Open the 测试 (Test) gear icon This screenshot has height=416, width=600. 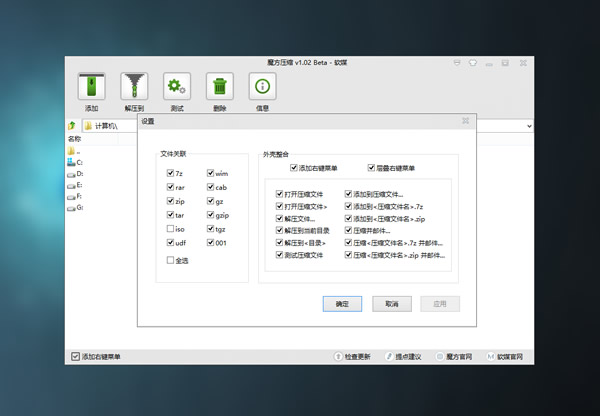(178, 86)
